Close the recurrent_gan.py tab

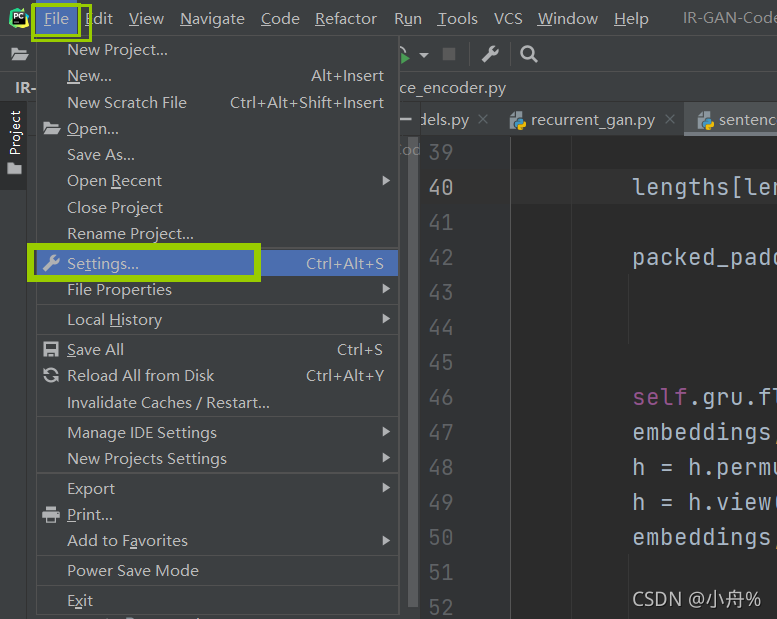click(670, 119)
